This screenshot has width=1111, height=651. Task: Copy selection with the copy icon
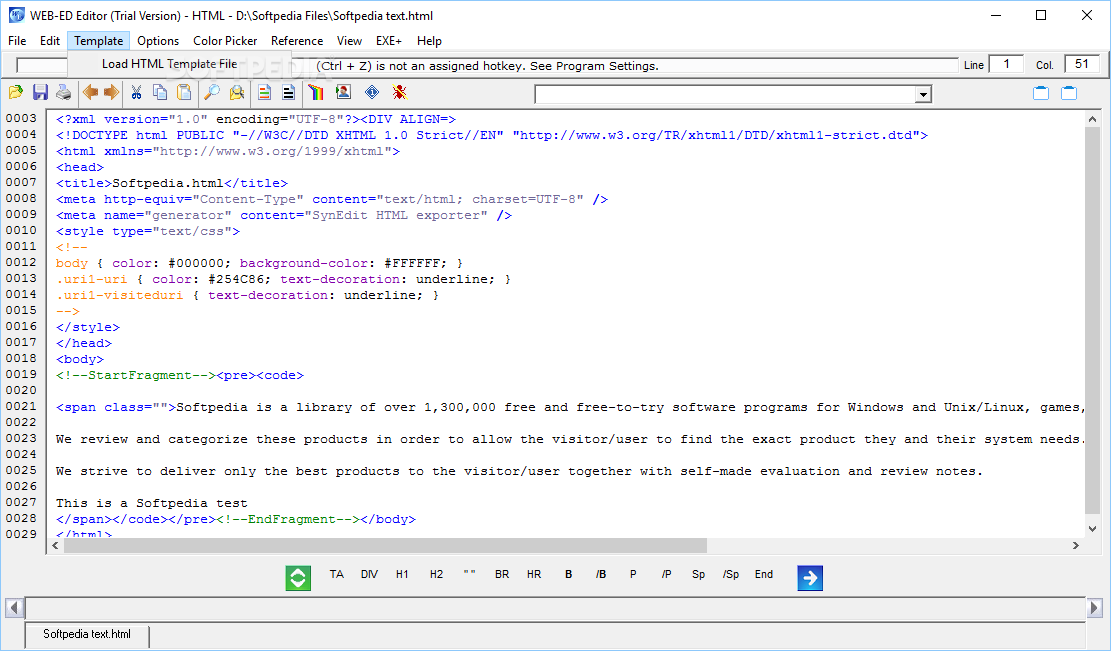pyautogui.click(x=160, y=92)
